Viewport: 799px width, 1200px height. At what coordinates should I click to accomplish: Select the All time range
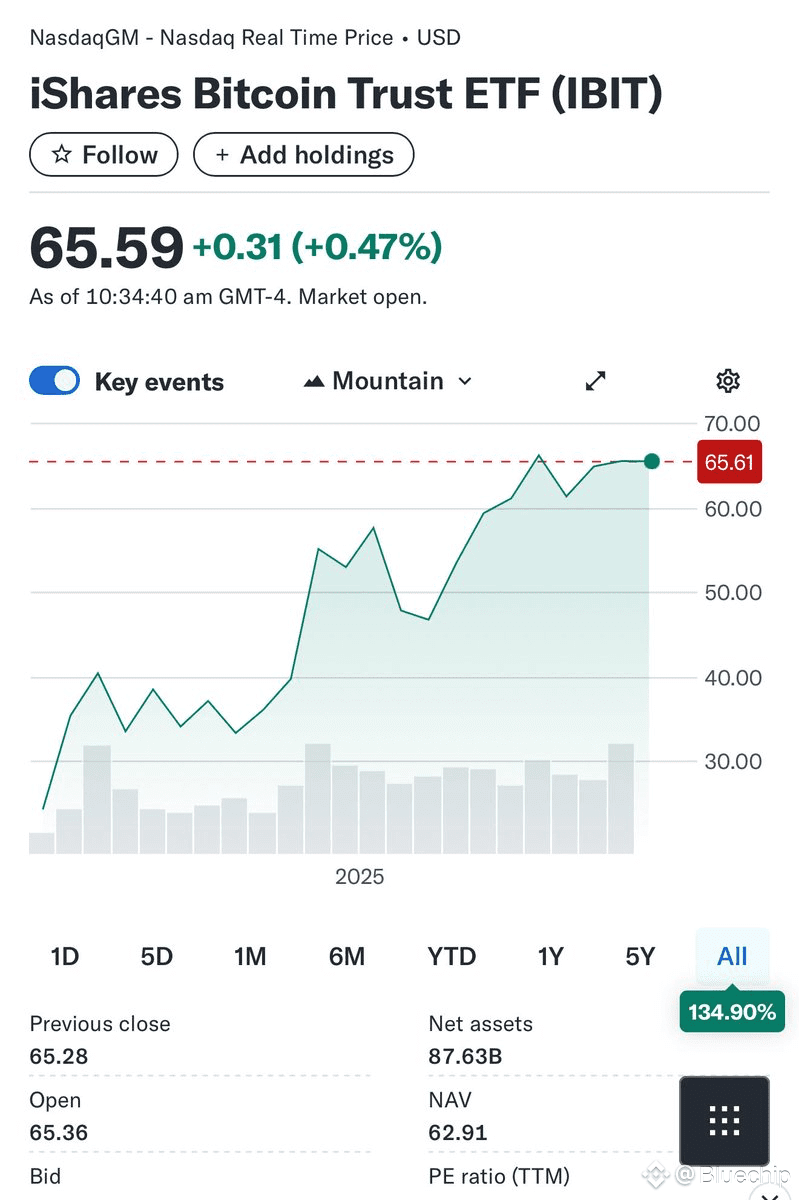pos(732,957)
